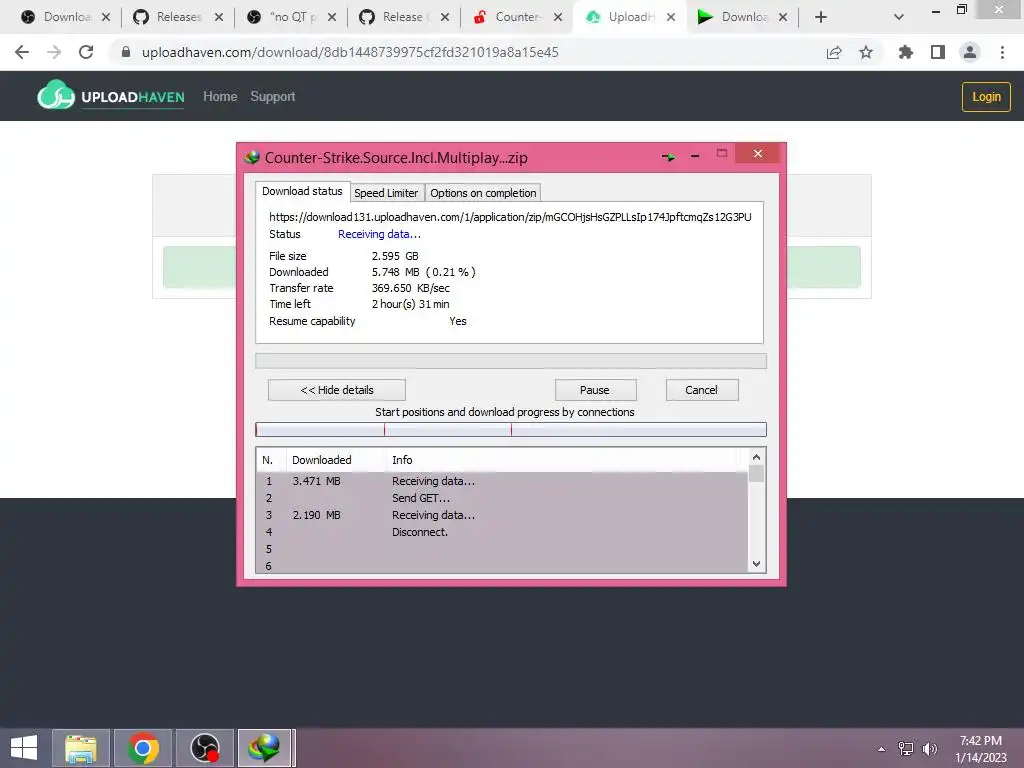
Task: Click the Login button on UploadHaven
Action: pos(986,97)
